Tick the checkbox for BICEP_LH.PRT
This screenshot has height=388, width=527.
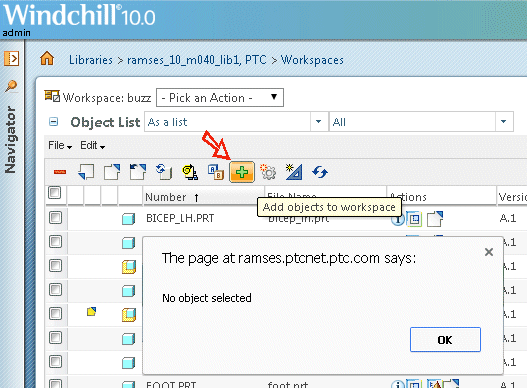pos(55,218)
